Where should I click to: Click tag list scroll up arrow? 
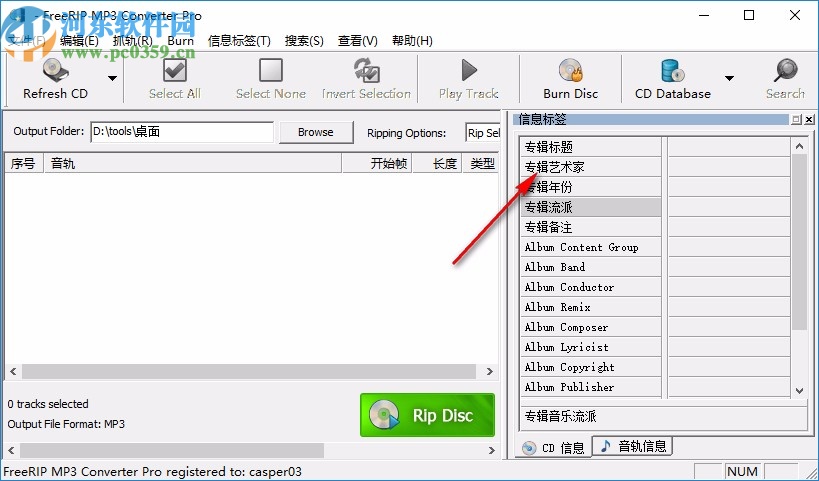(x=799, y=146)
